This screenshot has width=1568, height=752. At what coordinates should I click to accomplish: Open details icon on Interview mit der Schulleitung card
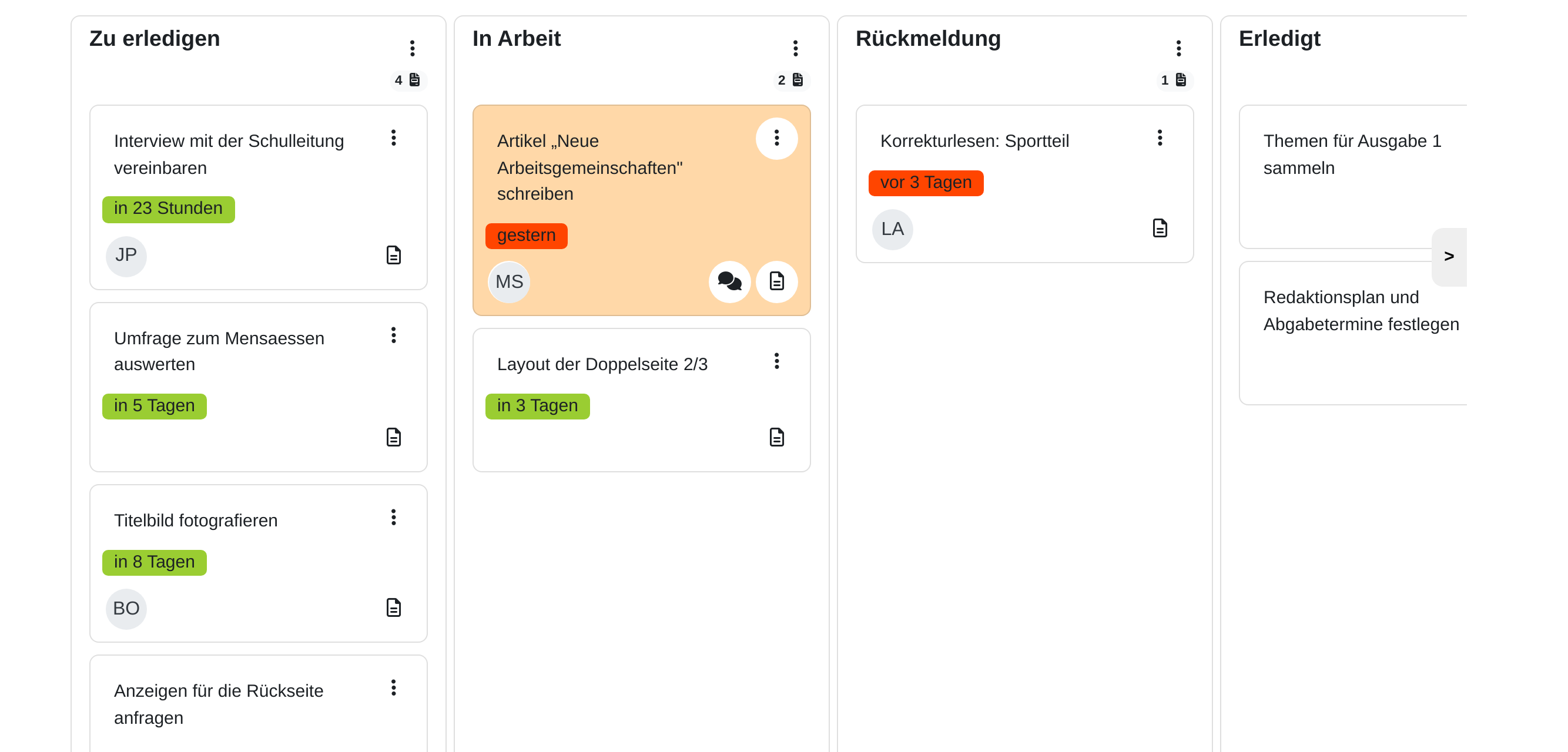tap(393, 255)
